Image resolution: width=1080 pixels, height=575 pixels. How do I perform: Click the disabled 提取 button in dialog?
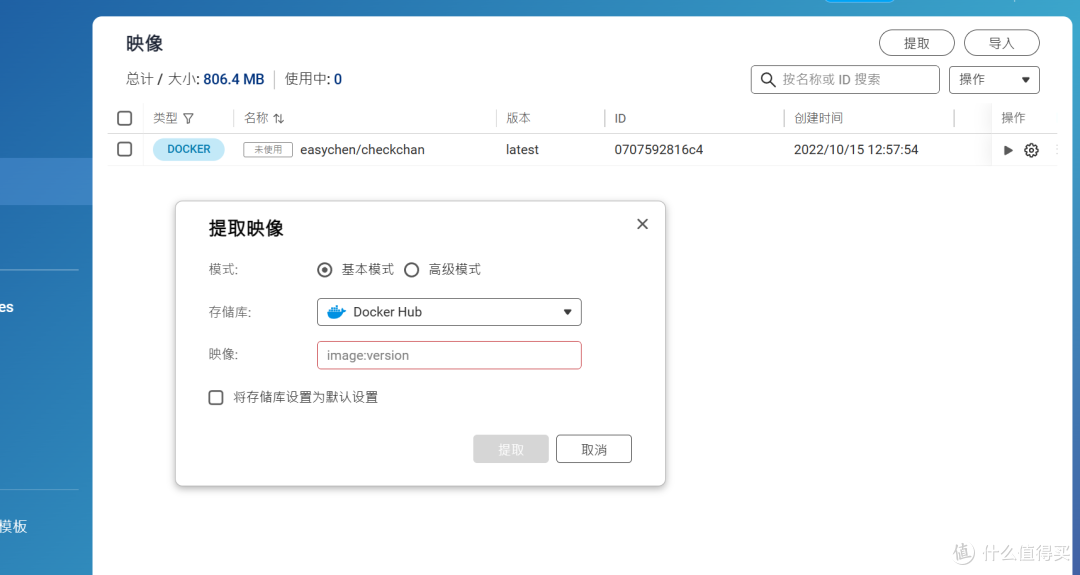[510, 449]
